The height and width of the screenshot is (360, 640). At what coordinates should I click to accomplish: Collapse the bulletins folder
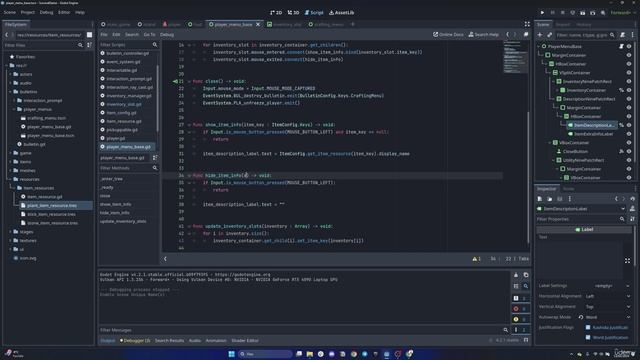10,92
